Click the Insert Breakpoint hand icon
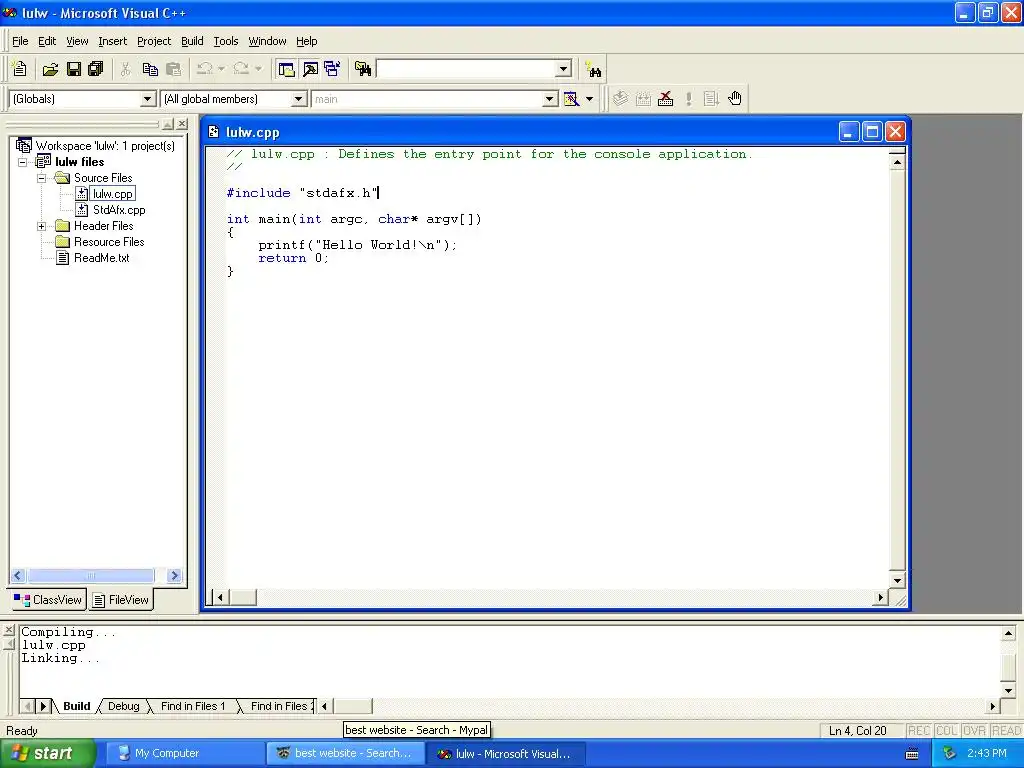This screenshot has width=1024, height=768. click(x=735, y=99)
